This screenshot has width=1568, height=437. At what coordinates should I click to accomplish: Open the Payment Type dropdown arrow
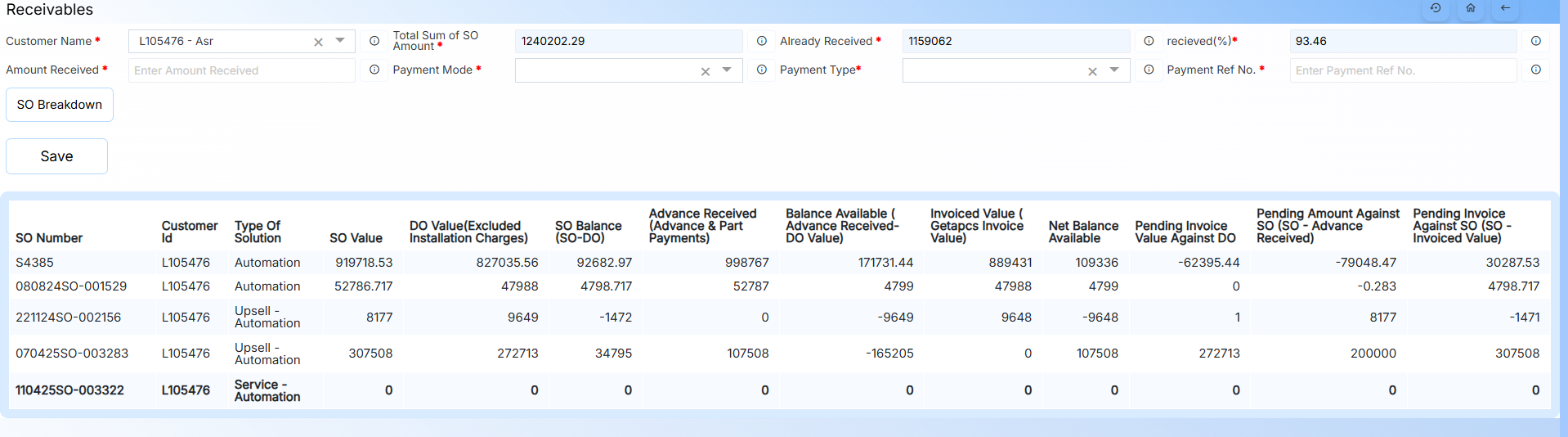(1114, 70)
